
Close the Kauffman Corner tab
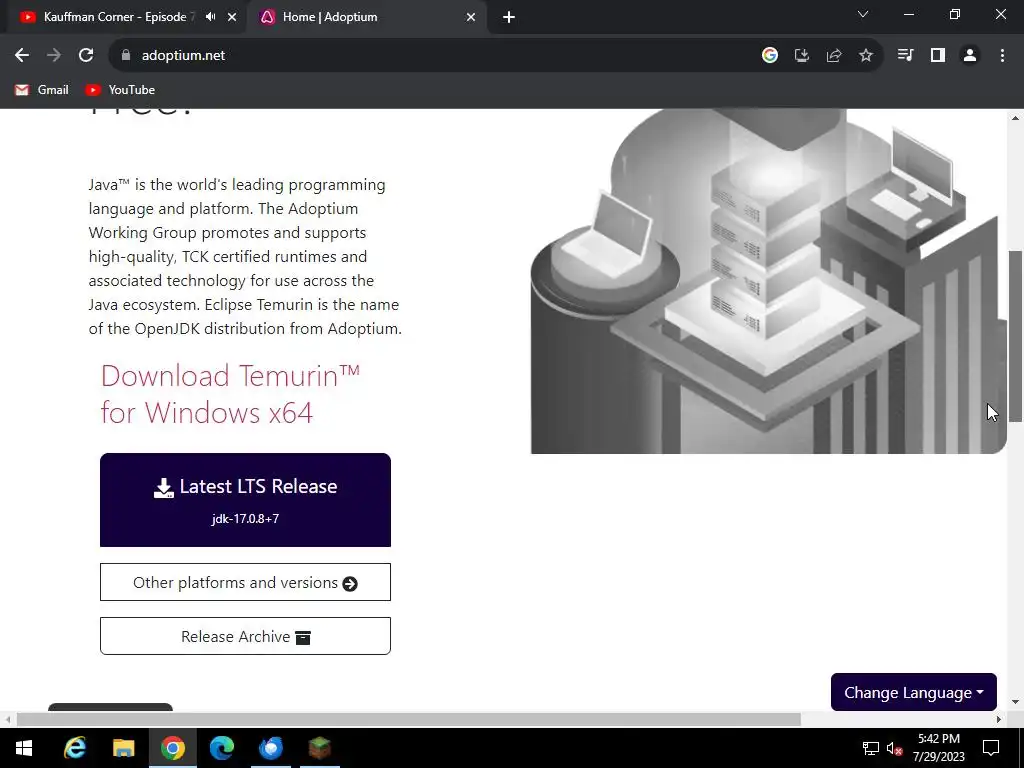coord(232,17)
